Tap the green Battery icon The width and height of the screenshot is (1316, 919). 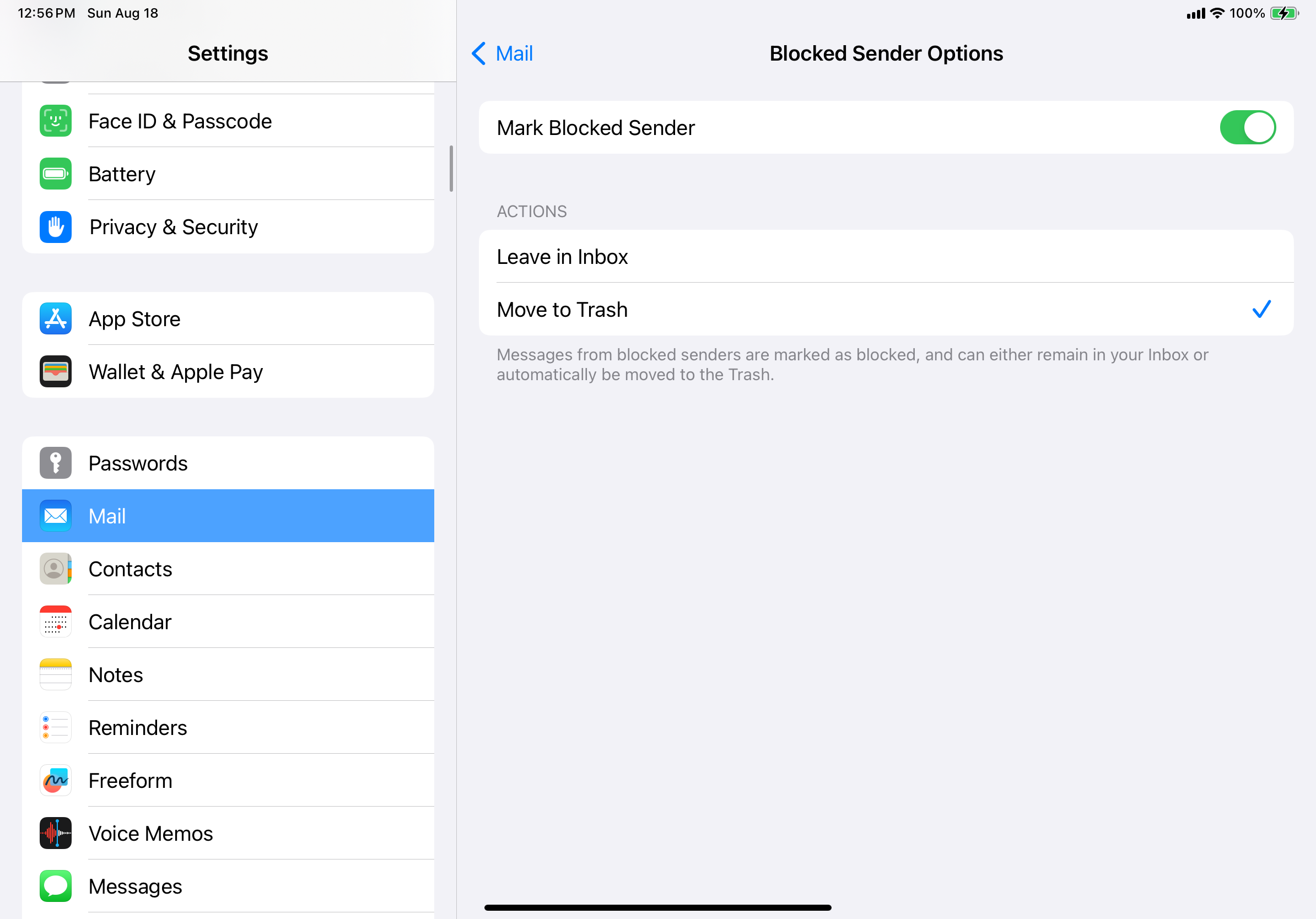coord(56,174)
